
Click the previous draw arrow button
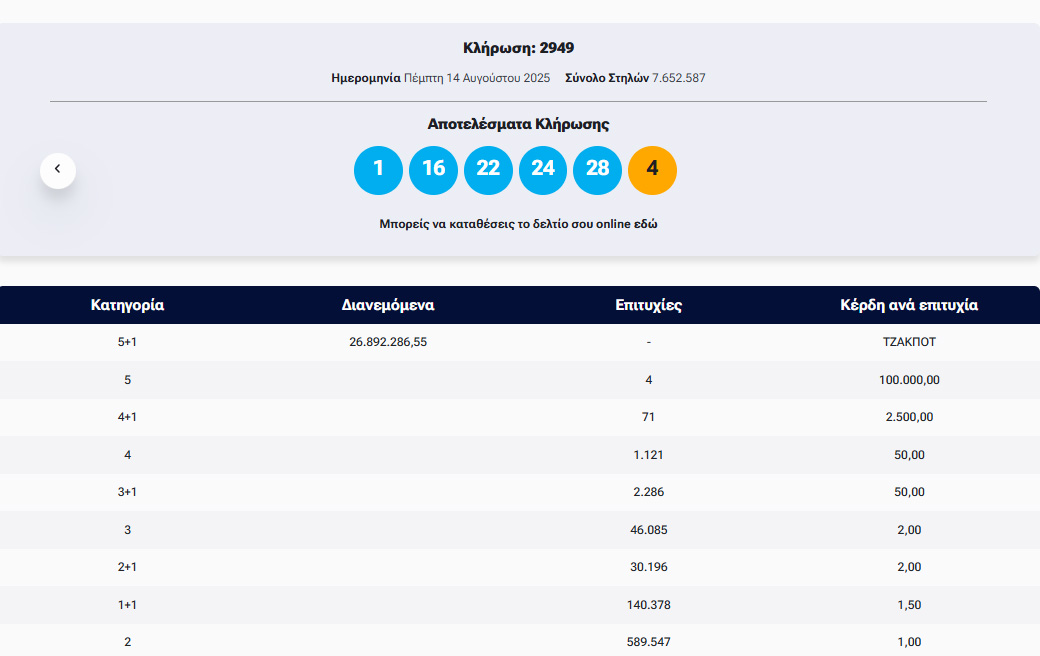[58, 170]
